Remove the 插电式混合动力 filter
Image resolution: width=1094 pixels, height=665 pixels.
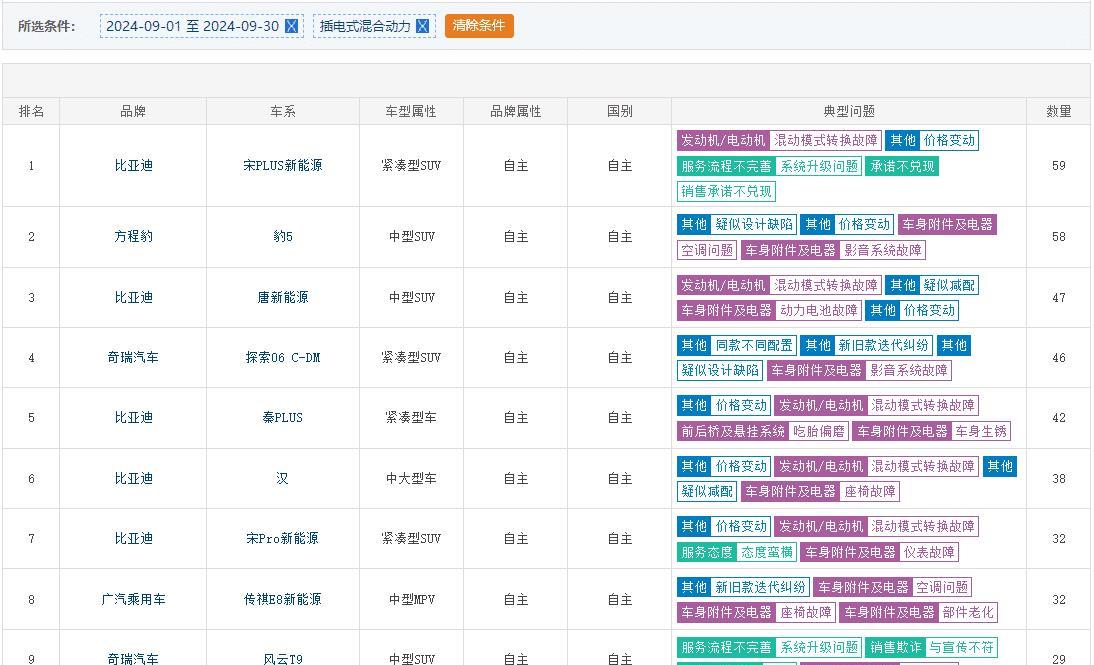(422, 26)
